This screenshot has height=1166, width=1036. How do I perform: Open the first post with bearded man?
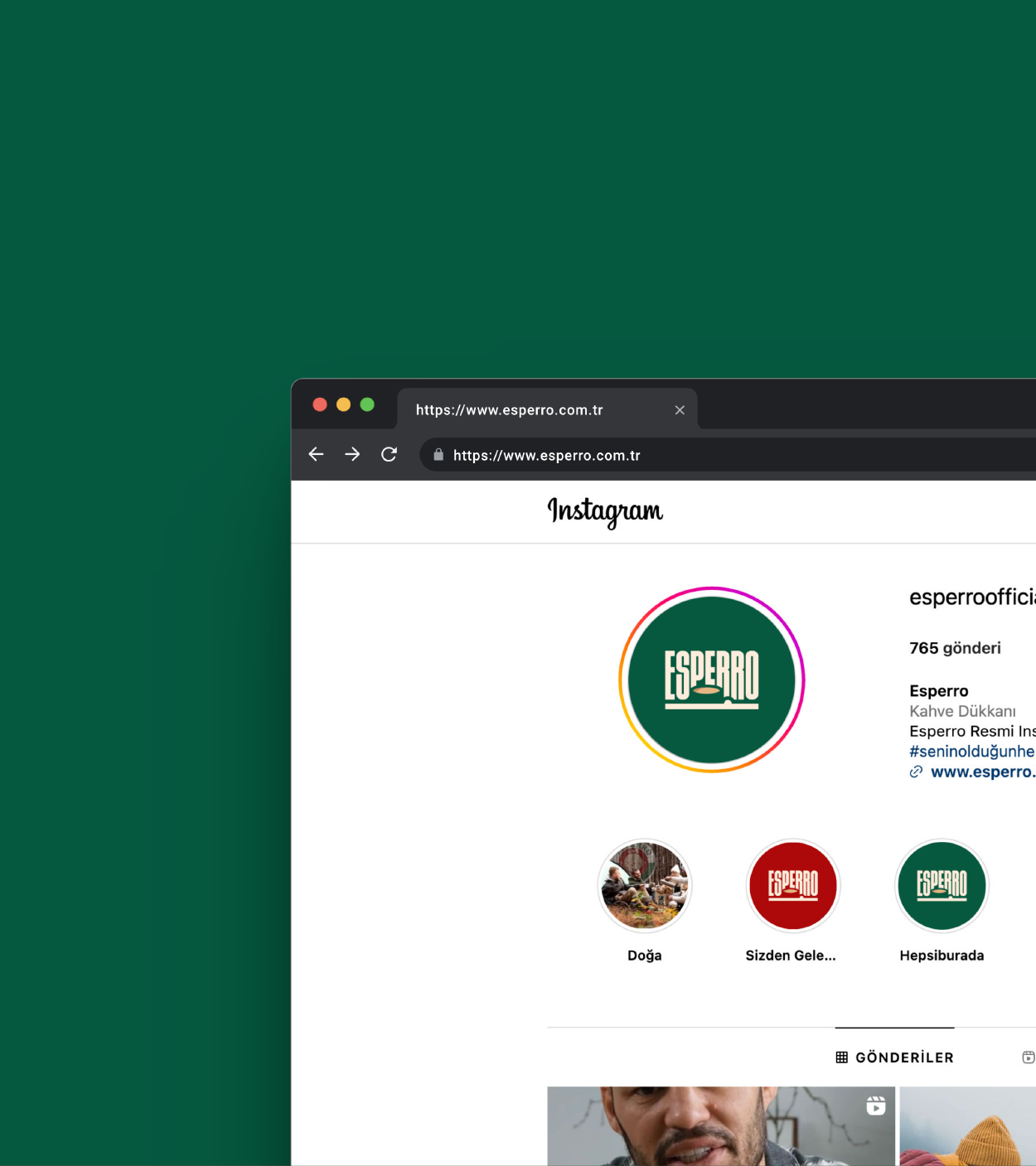click(721, 1126)
